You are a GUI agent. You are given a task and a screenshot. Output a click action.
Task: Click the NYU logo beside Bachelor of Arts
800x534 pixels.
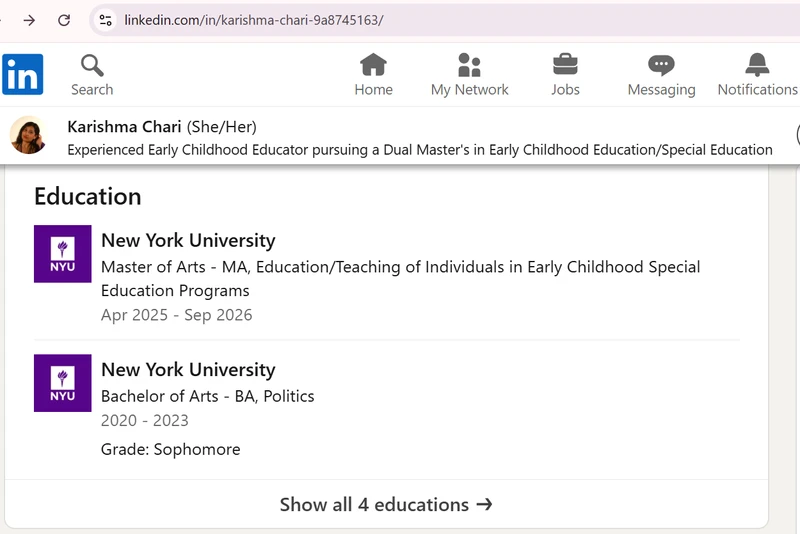tap(62, 383)
